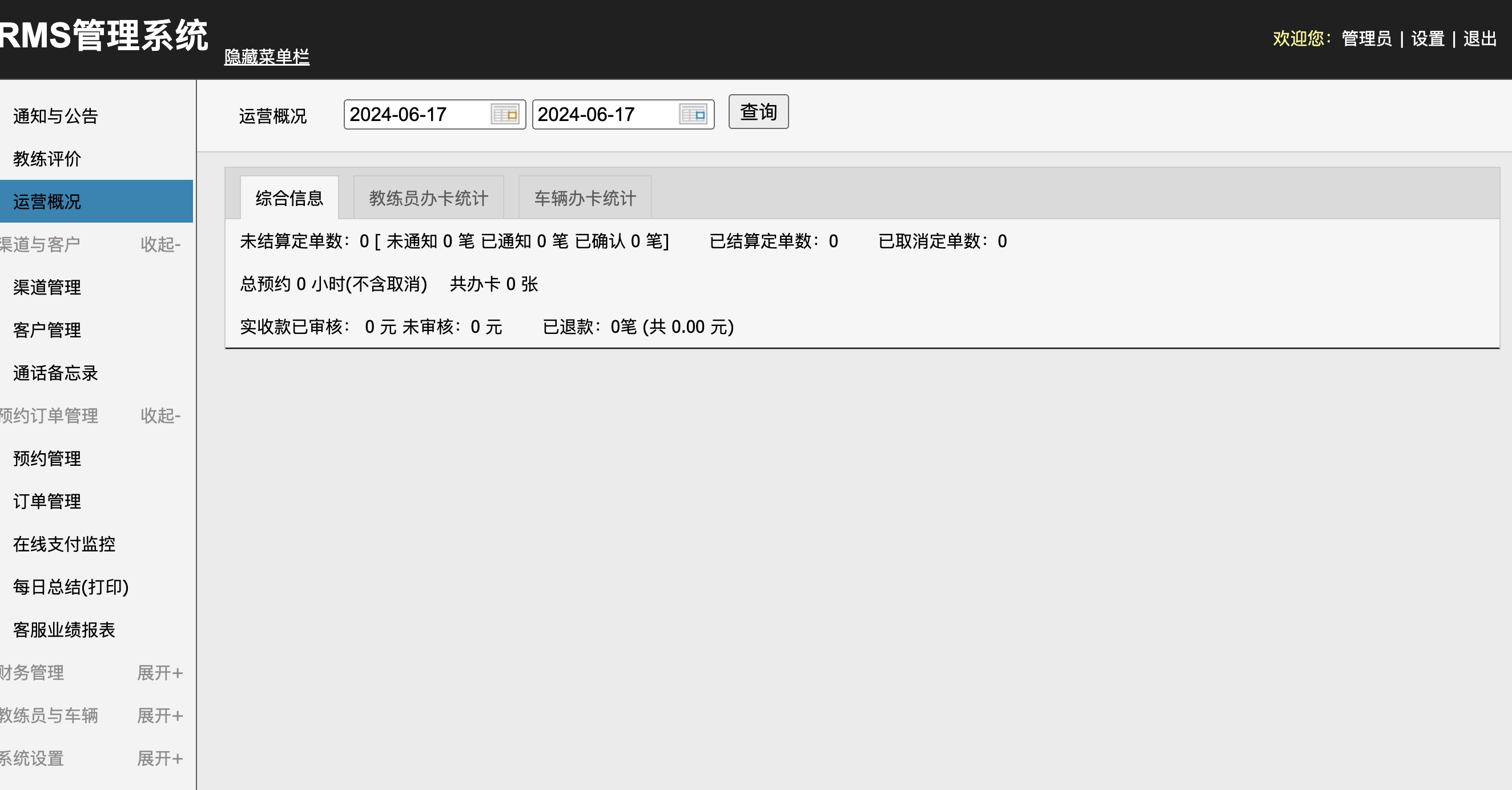Open 每日总结(打印) in the sidebar

(70, 587)
